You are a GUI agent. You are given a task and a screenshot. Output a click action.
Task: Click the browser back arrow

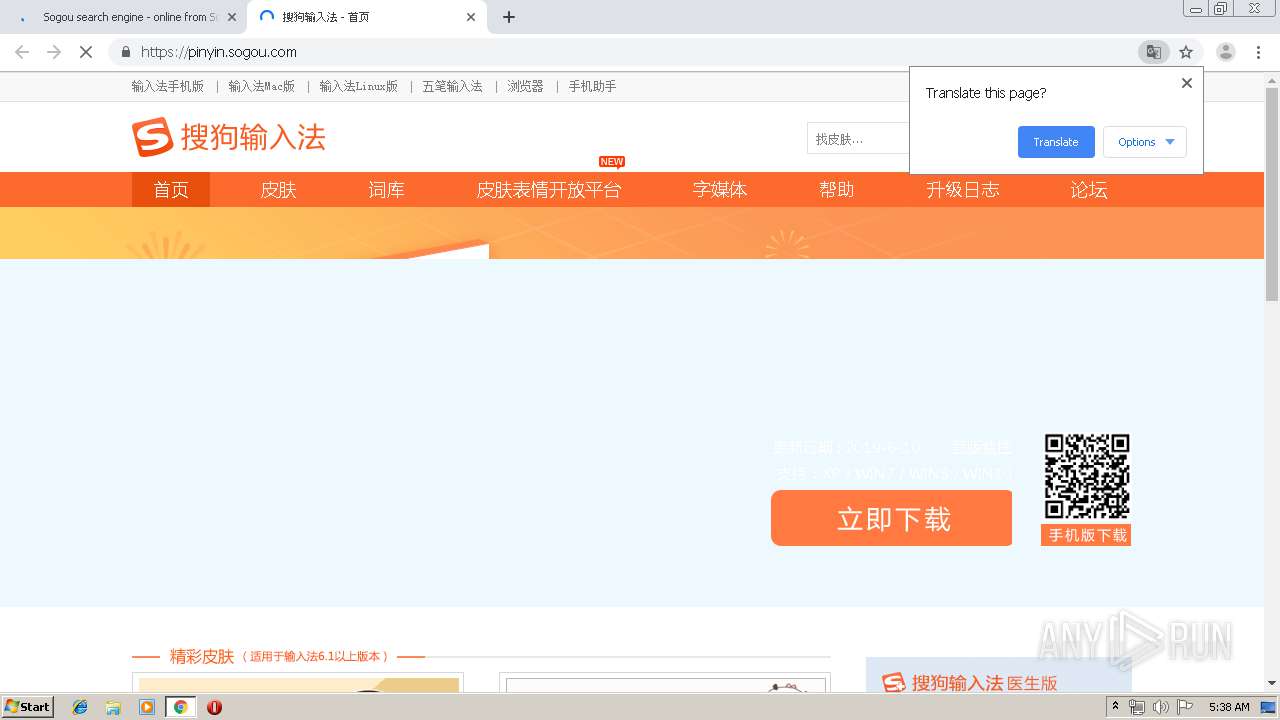[x=22, y=52]
